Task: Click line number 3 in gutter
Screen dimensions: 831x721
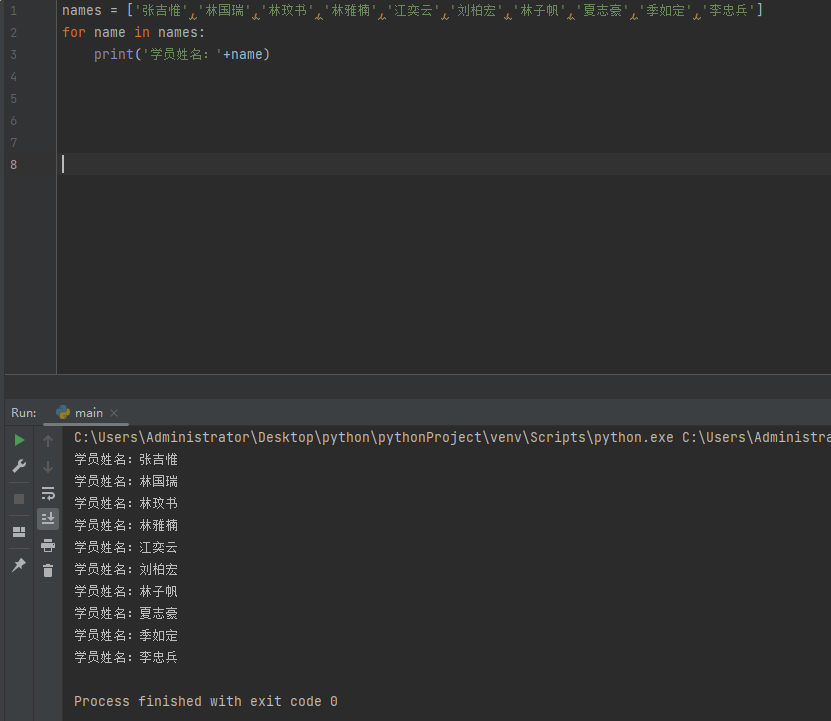Action: [x=14, y=55]
